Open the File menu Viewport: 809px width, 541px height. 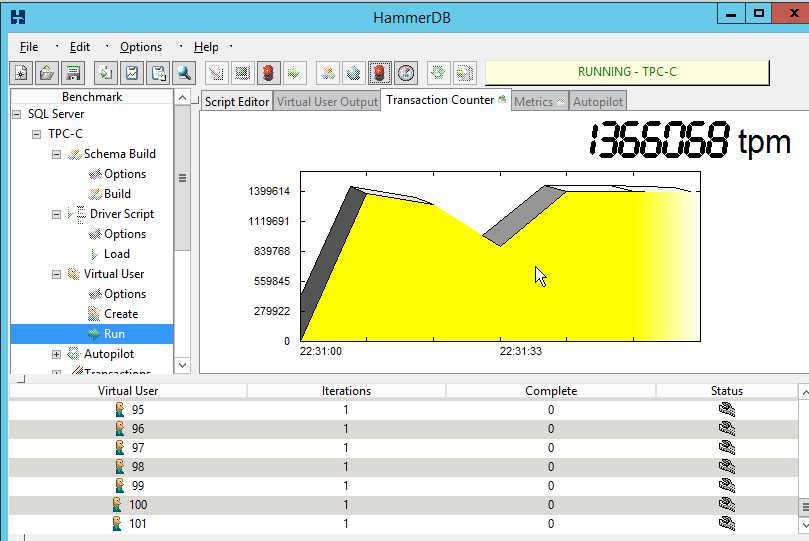[x=29, y=47]
